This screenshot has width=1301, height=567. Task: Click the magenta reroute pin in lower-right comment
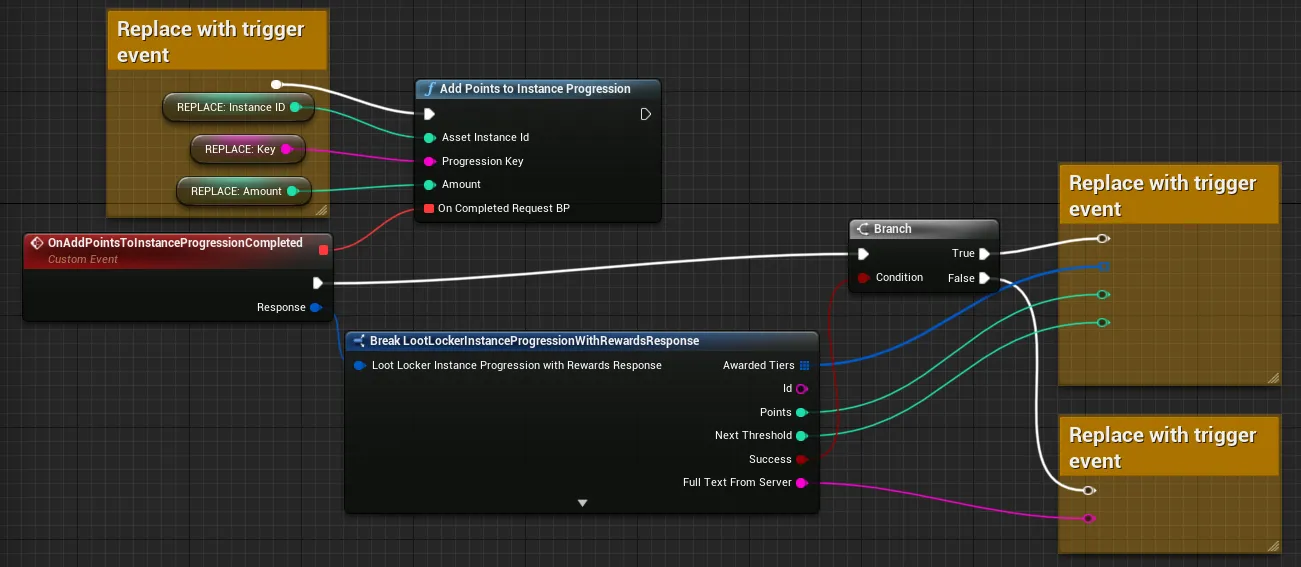click(1089, 518)
